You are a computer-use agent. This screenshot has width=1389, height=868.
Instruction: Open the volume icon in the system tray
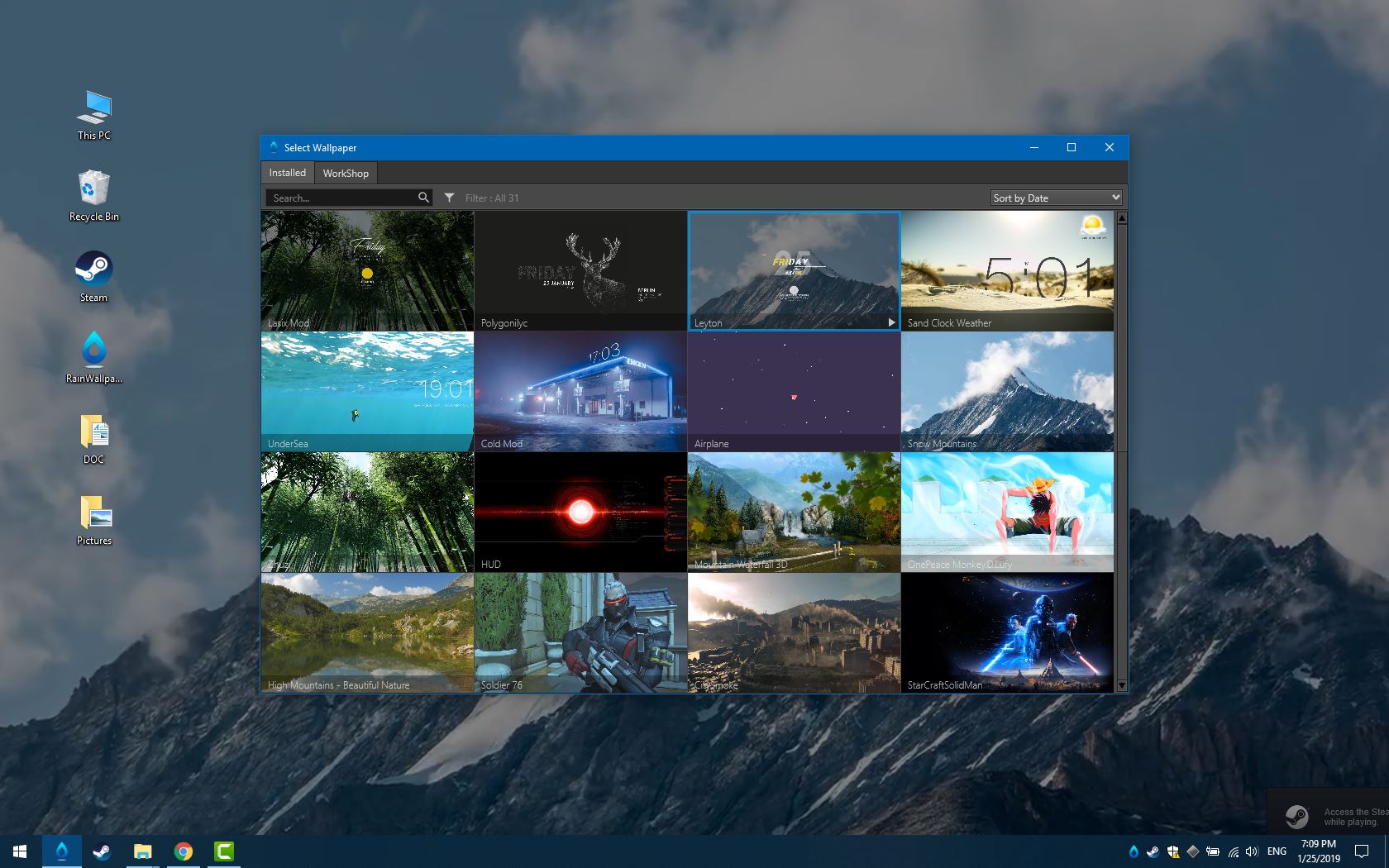[x=1251, y=851]
